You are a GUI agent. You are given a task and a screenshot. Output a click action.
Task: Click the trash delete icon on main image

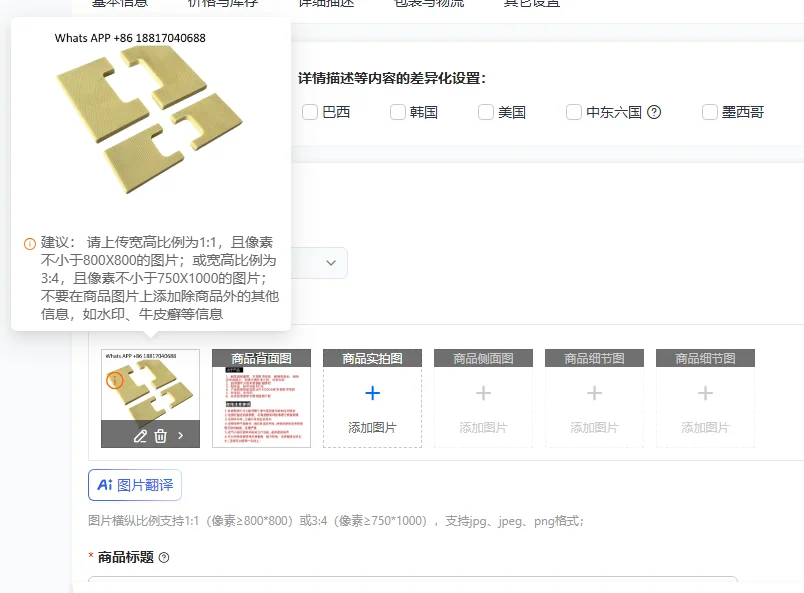(x=160, y=436)
